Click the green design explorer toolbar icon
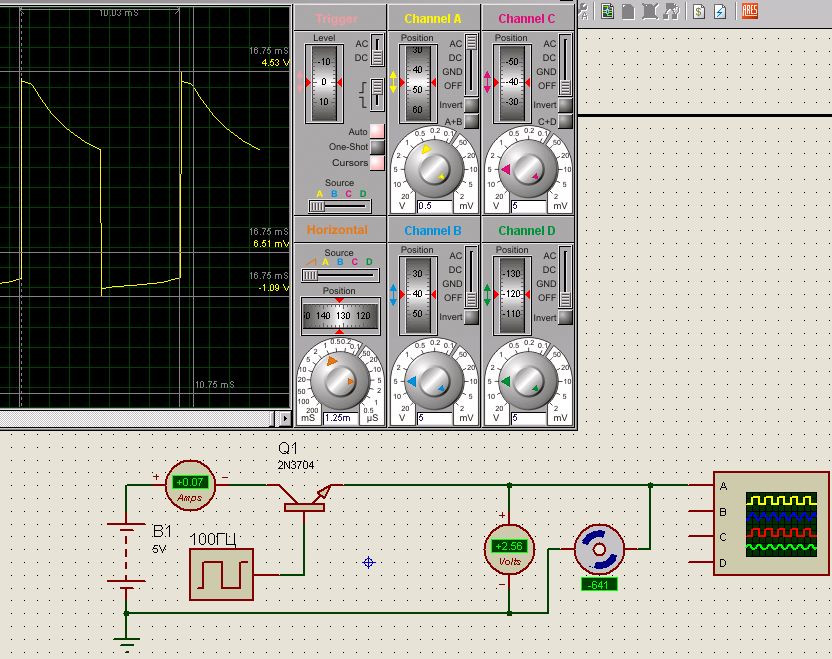This screenshot has height=659, width=832. (608, 11)
